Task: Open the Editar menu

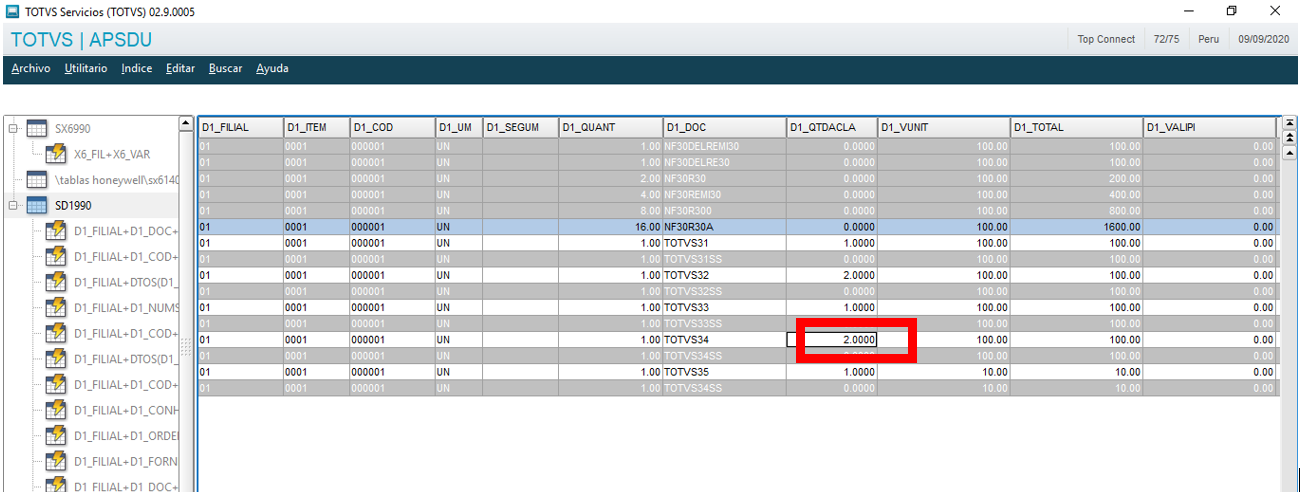Action: (x=181, y=69)
